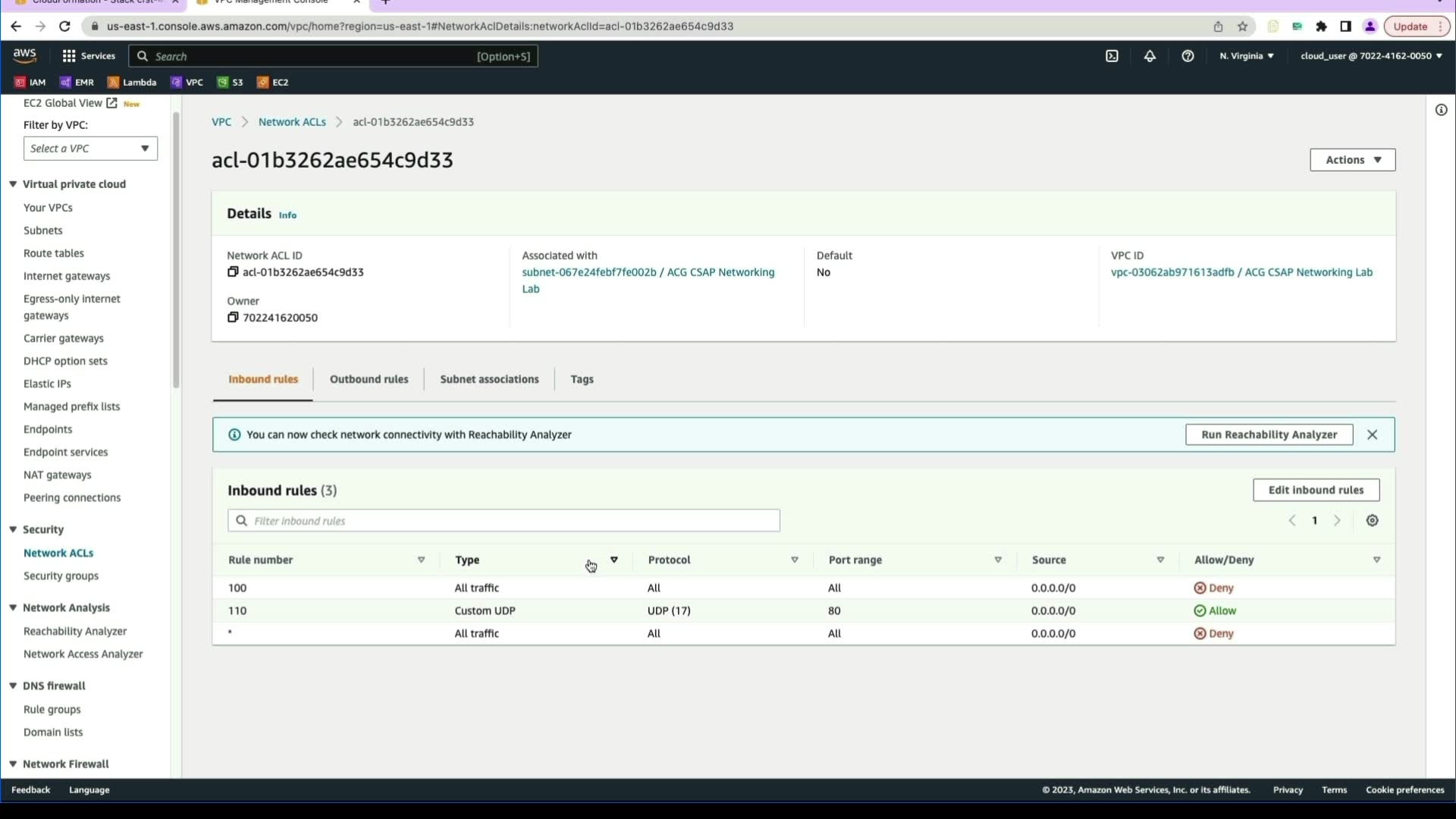Dismiss the Reachability Analyzer banner
Viewport: 1456px width, 819px height.
[x=1372, y=435]
